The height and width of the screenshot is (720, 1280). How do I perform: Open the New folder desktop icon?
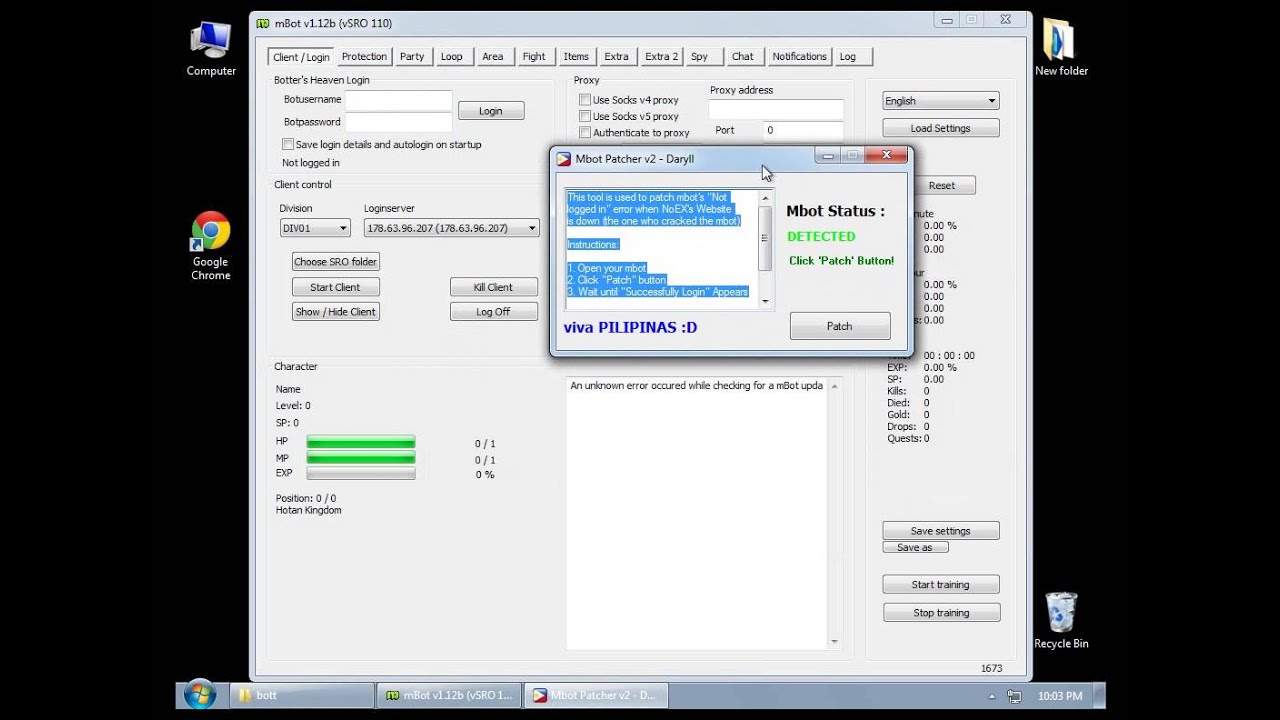pyautogui.click(x=1061, y=49)
